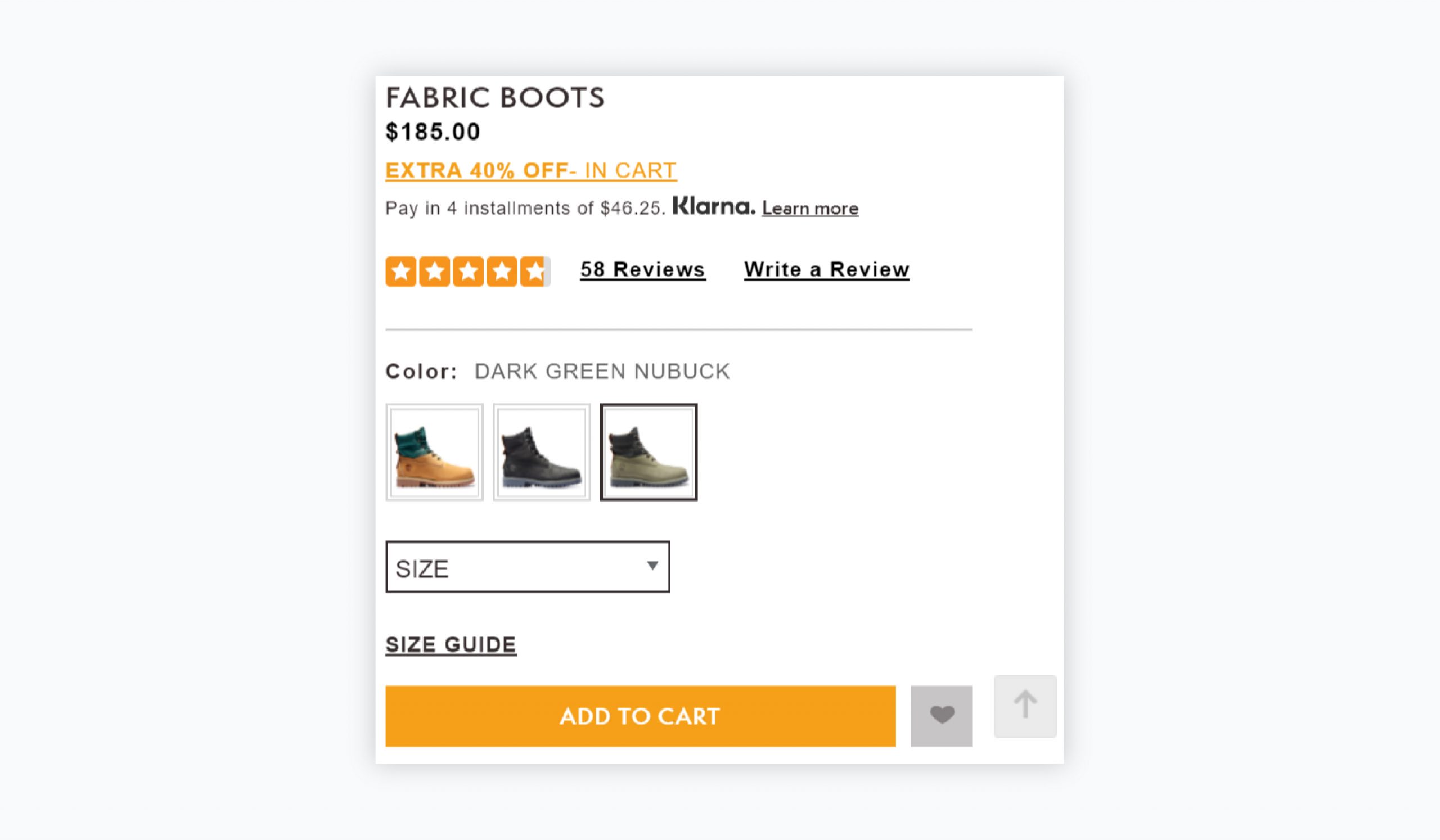Image resolution: width=1440 pixels, height=840 pixels.
Task: Open the EXTRA 40% OFF promotion
Action: pyautogui.click(x=530, y=169)
